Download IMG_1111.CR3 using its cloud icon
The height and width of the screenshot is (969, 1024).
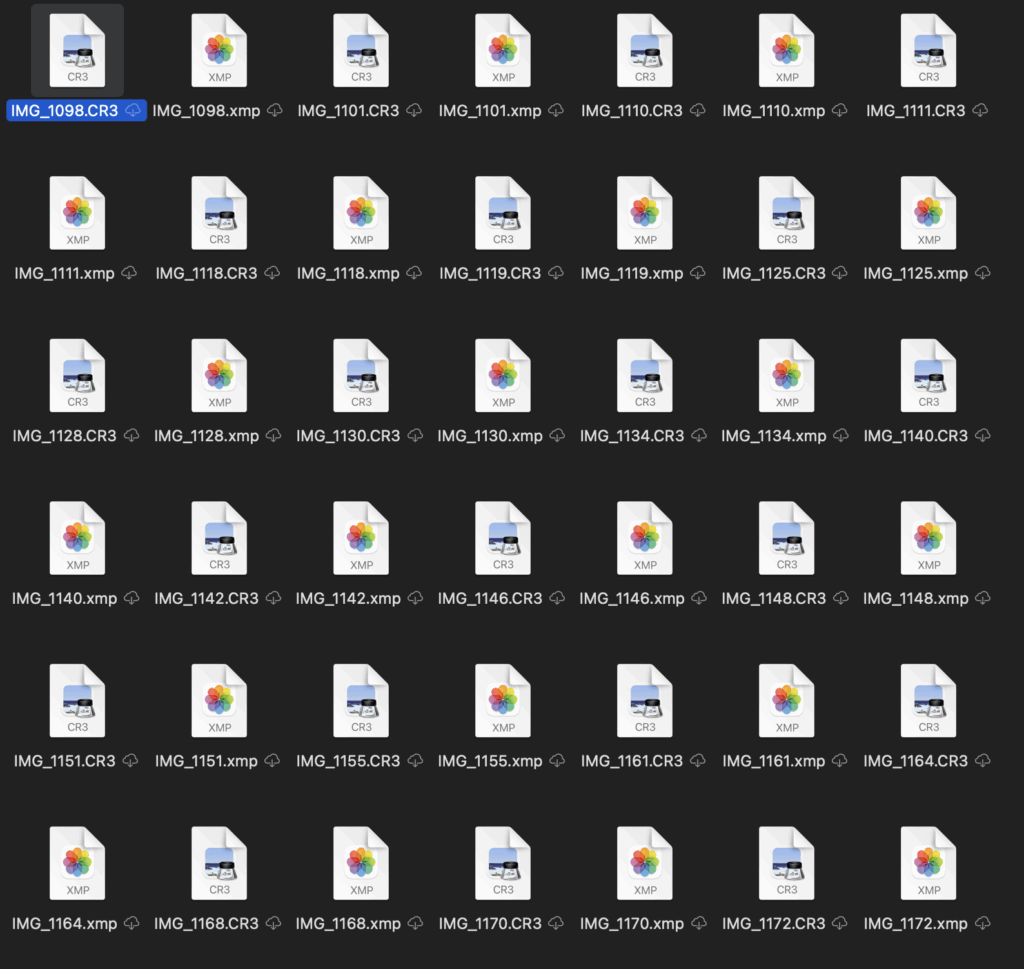[982, 111]
